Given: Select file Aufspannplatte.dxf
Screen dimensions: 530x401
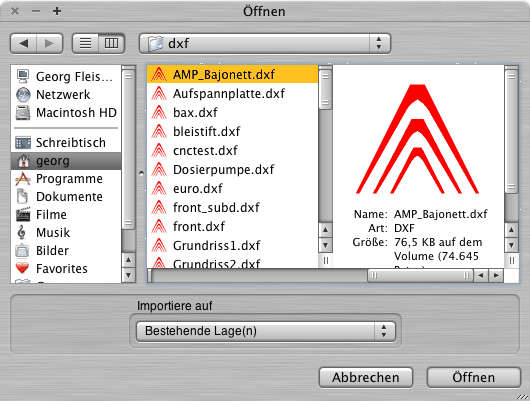Looking at the screenshot, I should pos(233,93).
